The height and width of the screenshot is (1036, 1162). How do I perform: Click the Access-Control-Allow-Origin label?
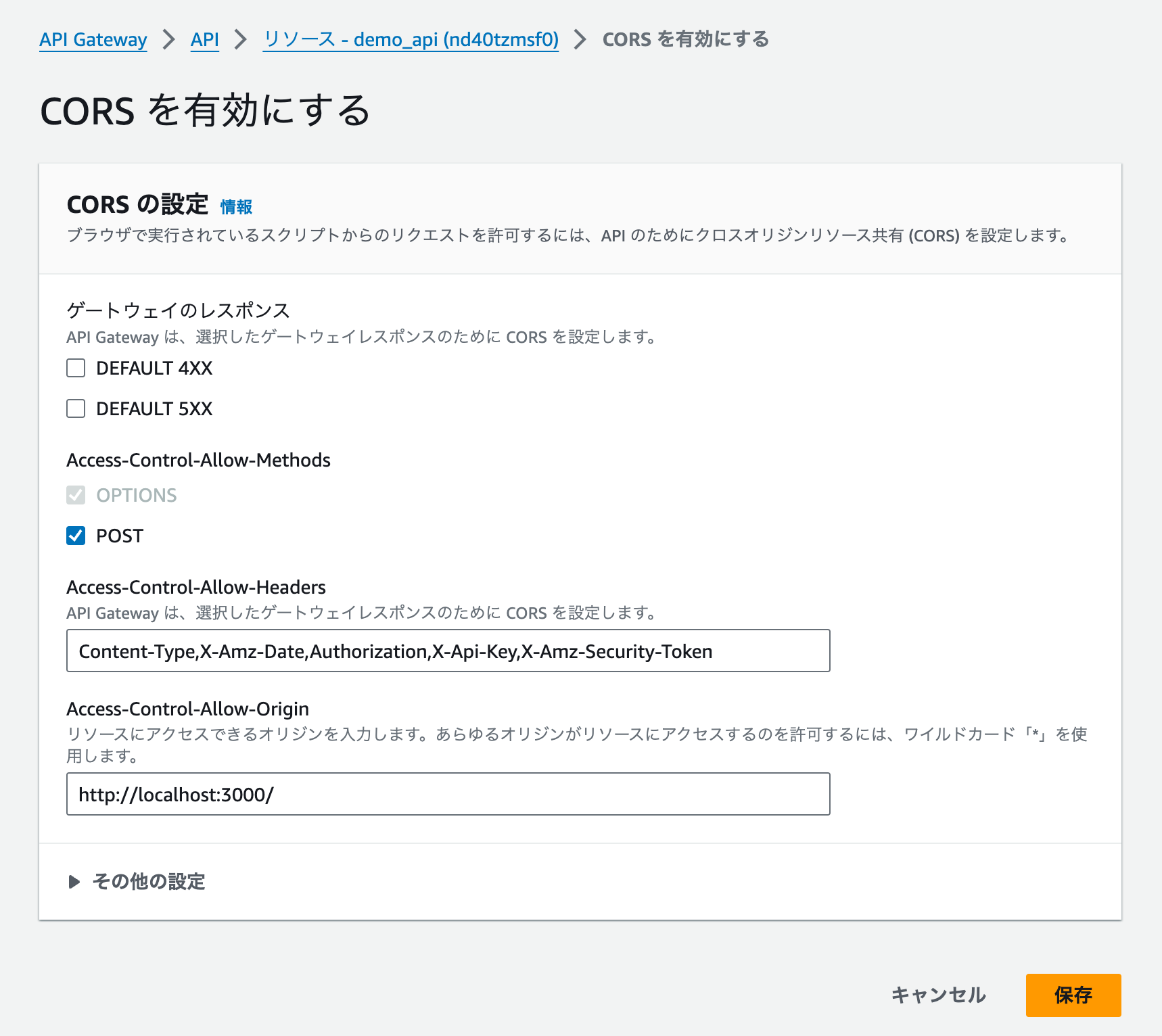click(x=187, y=709)
